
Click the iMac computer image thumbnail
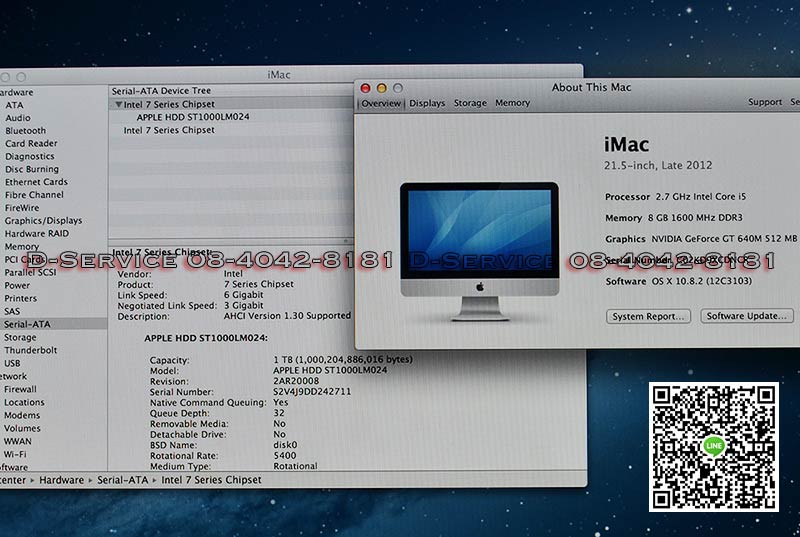coord(479,251)
